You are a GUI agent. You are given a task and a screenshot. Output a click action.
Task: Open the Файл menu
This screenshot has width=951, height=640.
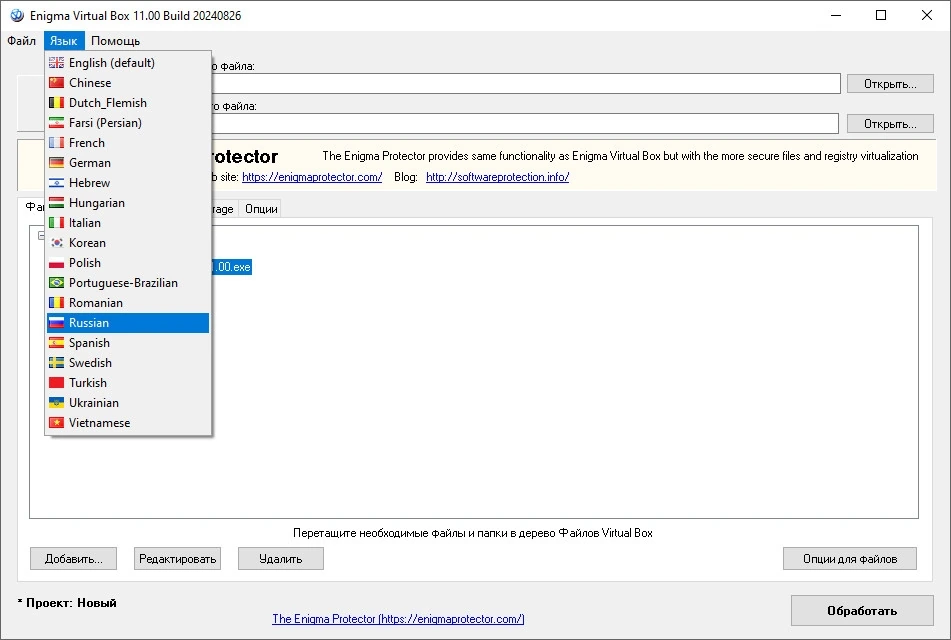[x=22, y=41]
